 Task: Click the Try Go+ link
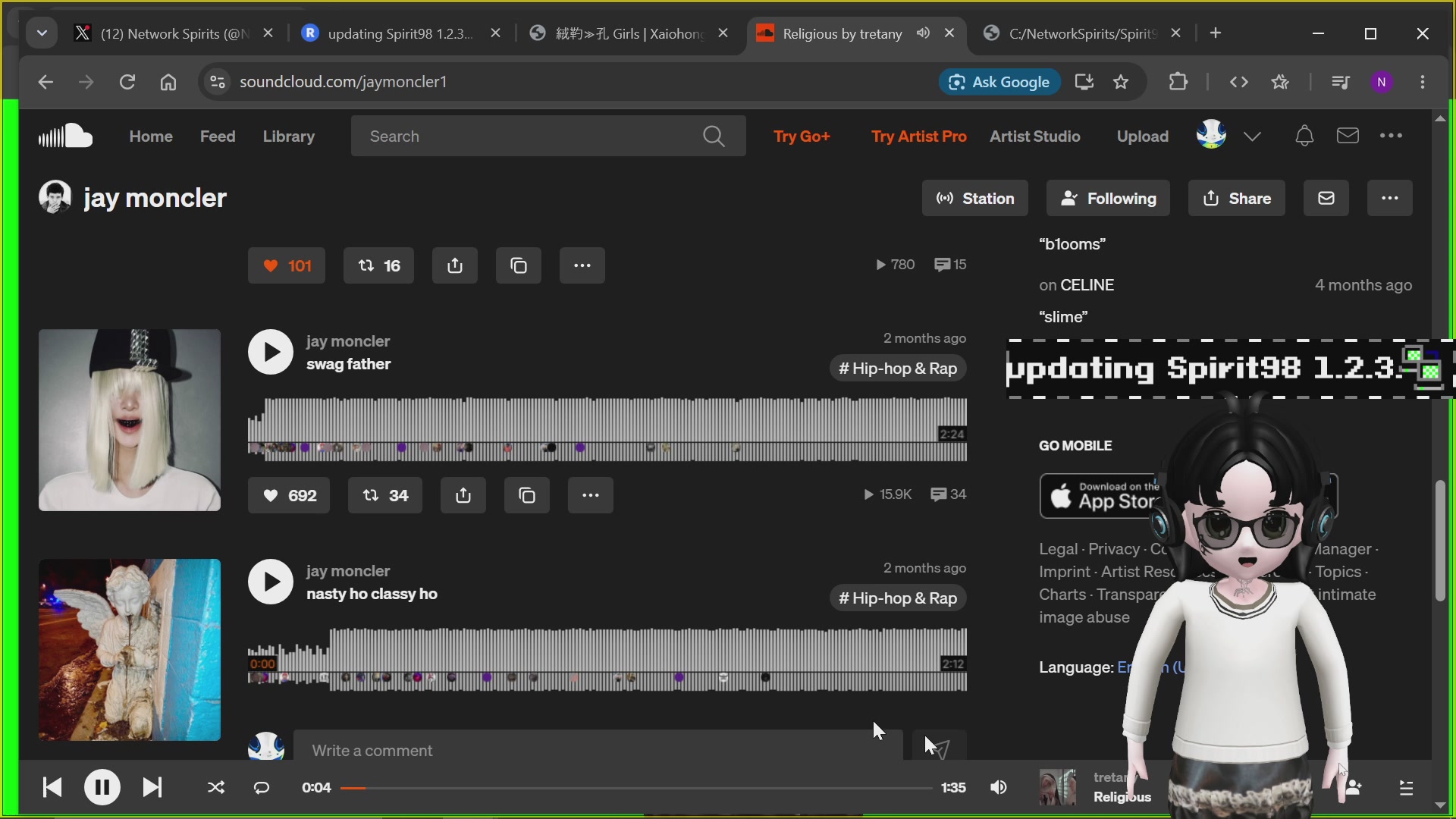pos(802,136)
